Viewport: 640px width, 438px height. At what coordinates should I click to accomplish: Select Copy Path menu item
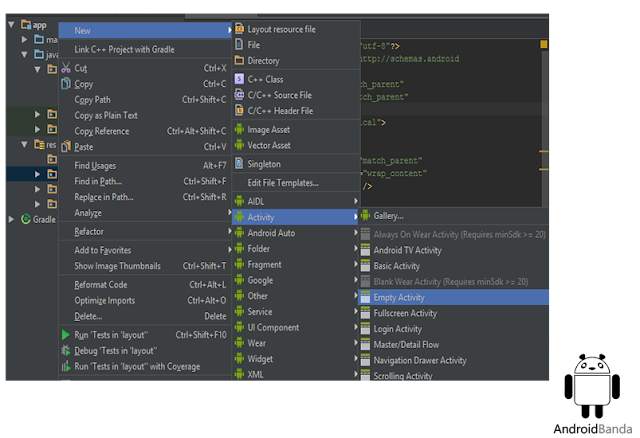tap(145, 100)
